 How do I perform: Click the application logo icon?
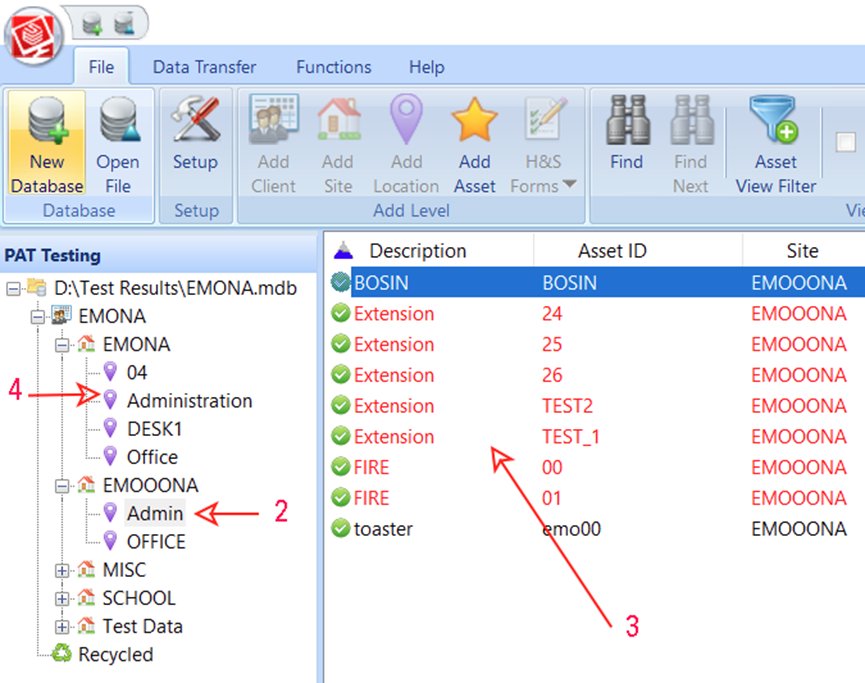click(x=34, y=32)
